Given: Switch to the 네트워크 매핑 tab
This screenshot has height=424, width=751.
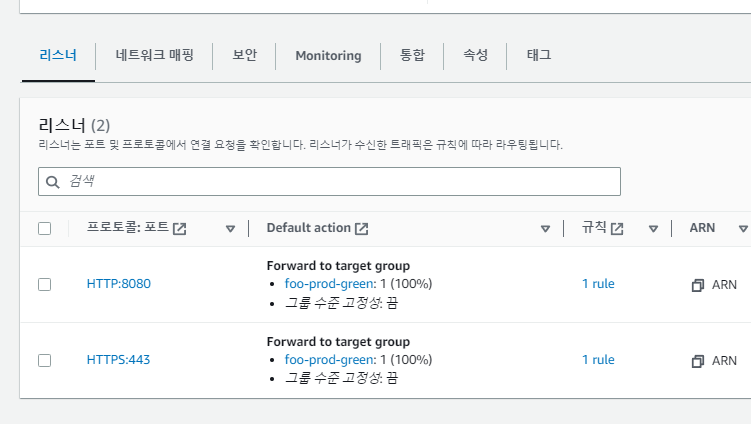Looking at the screenshot, I should (x=154, y=55).
